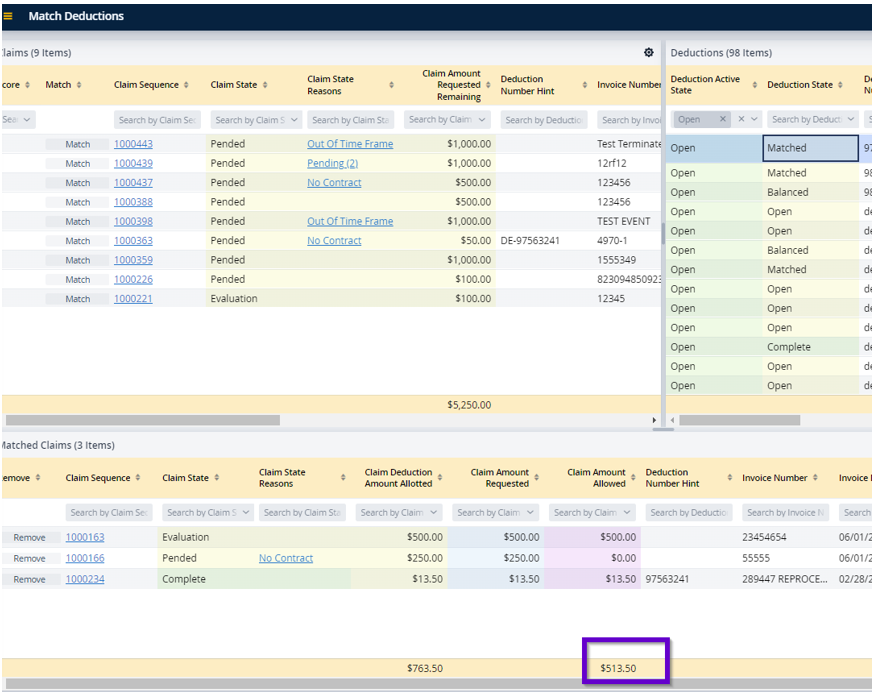The width and height of the screenshot is (874, 692).
Task: Remove the 'Open' filter chip in Deductions
Action: tap(723, 119)
